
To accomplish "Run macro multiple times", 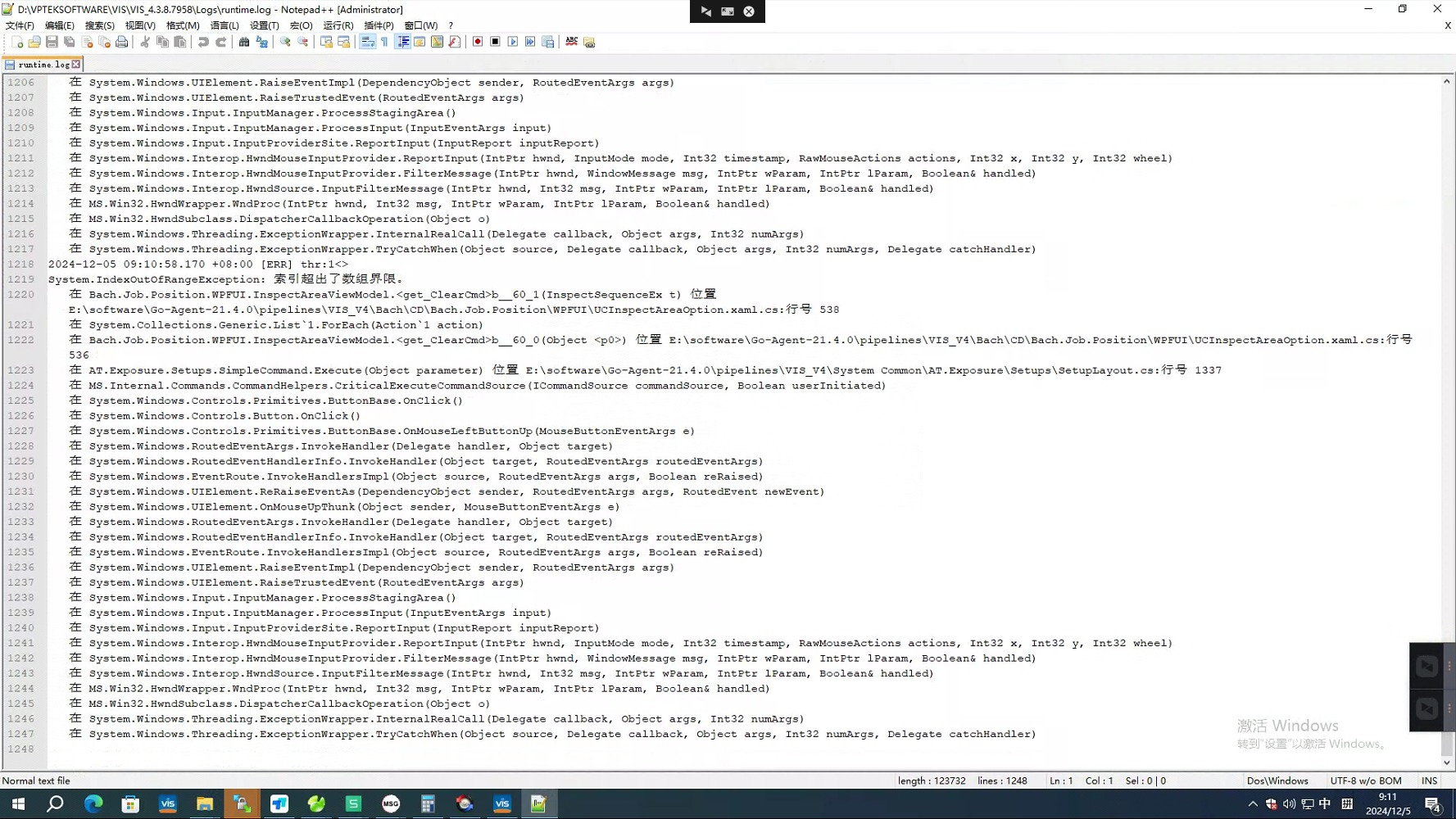I will coord(530,42).
